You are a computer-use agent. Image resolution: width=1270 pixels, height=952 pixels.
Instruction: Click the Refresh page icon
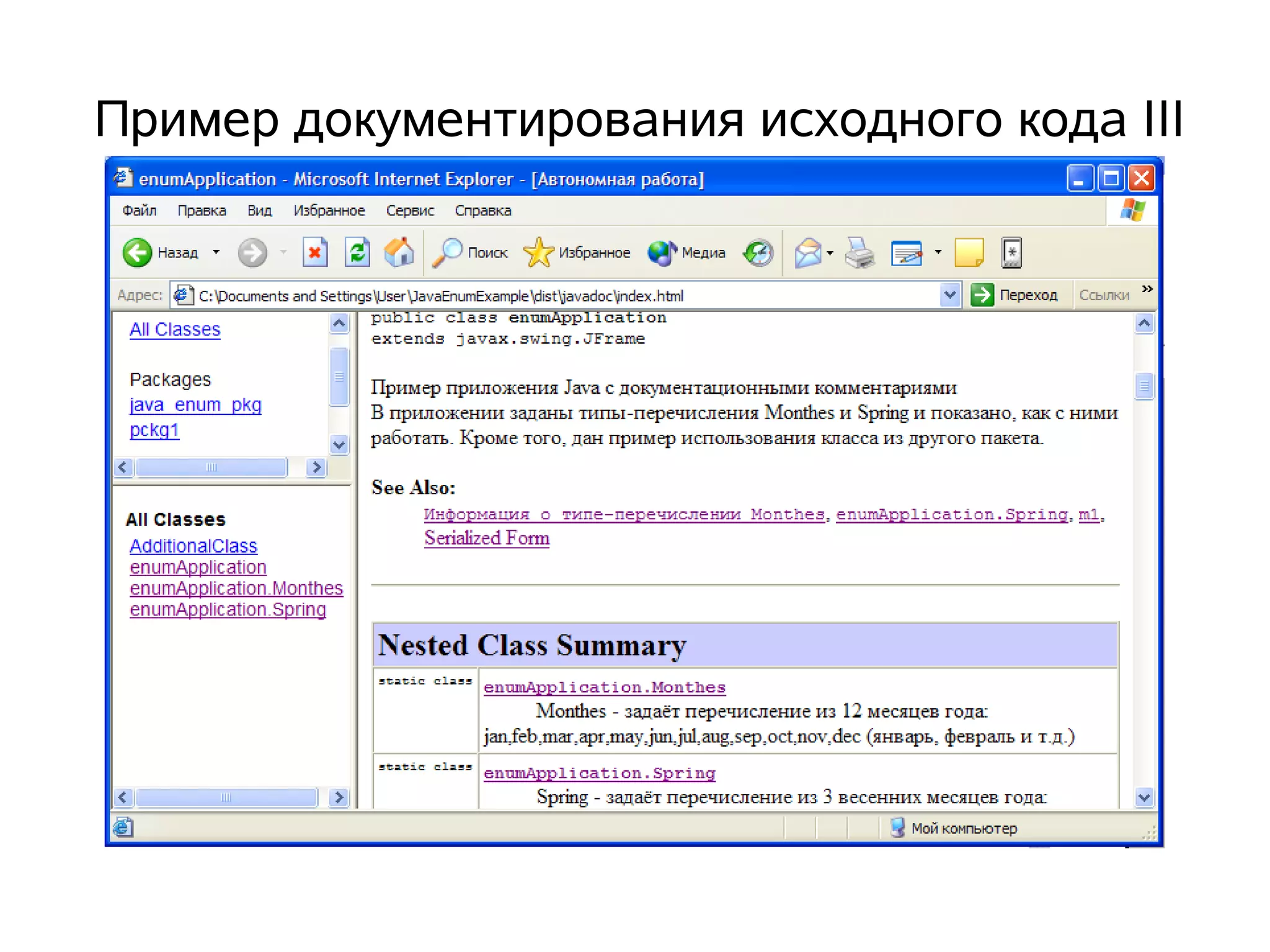[x=357, y=252]
